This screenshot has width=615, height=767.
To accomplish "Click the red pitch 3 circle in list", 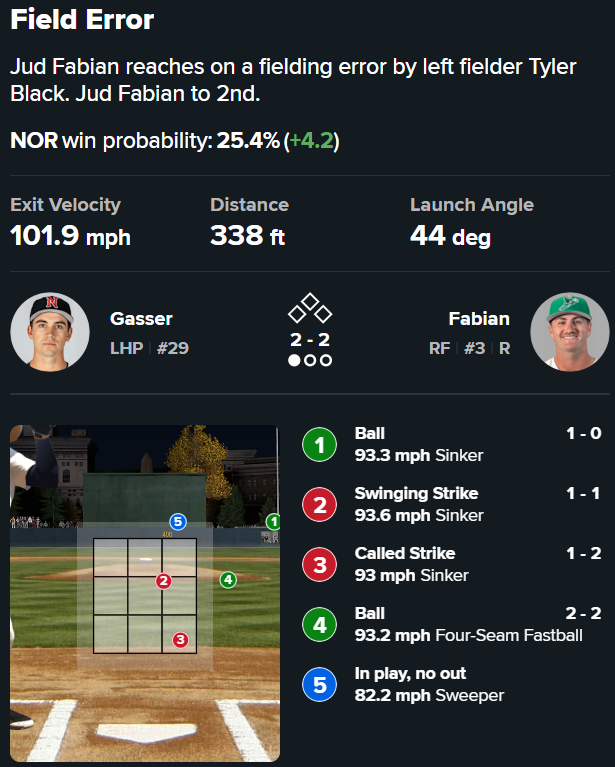I will [319, 564].
